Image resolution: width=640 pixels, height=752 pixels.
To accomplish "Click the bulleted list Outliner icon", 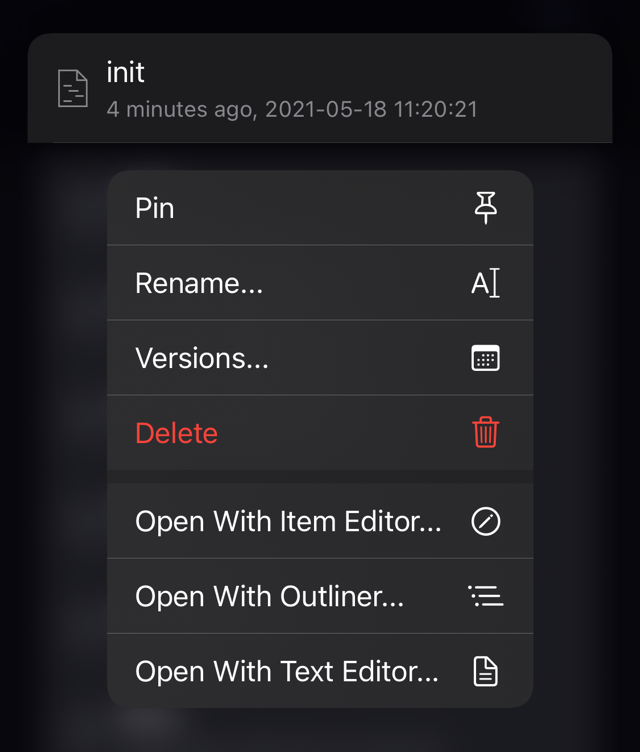I will tap(486, 596).
